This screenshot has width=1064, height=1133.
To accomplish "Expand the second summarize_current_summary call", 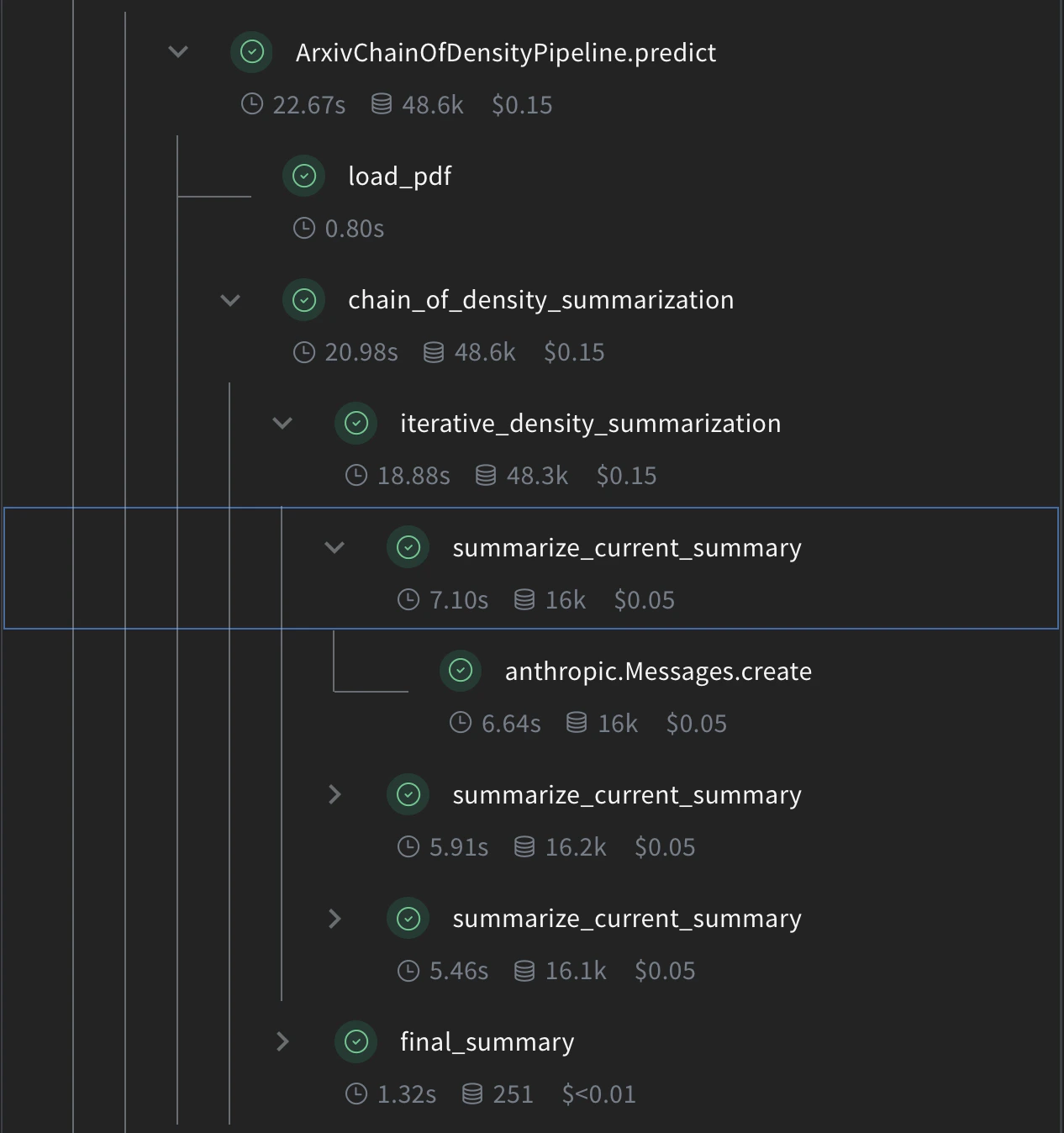I will (334, 794).
